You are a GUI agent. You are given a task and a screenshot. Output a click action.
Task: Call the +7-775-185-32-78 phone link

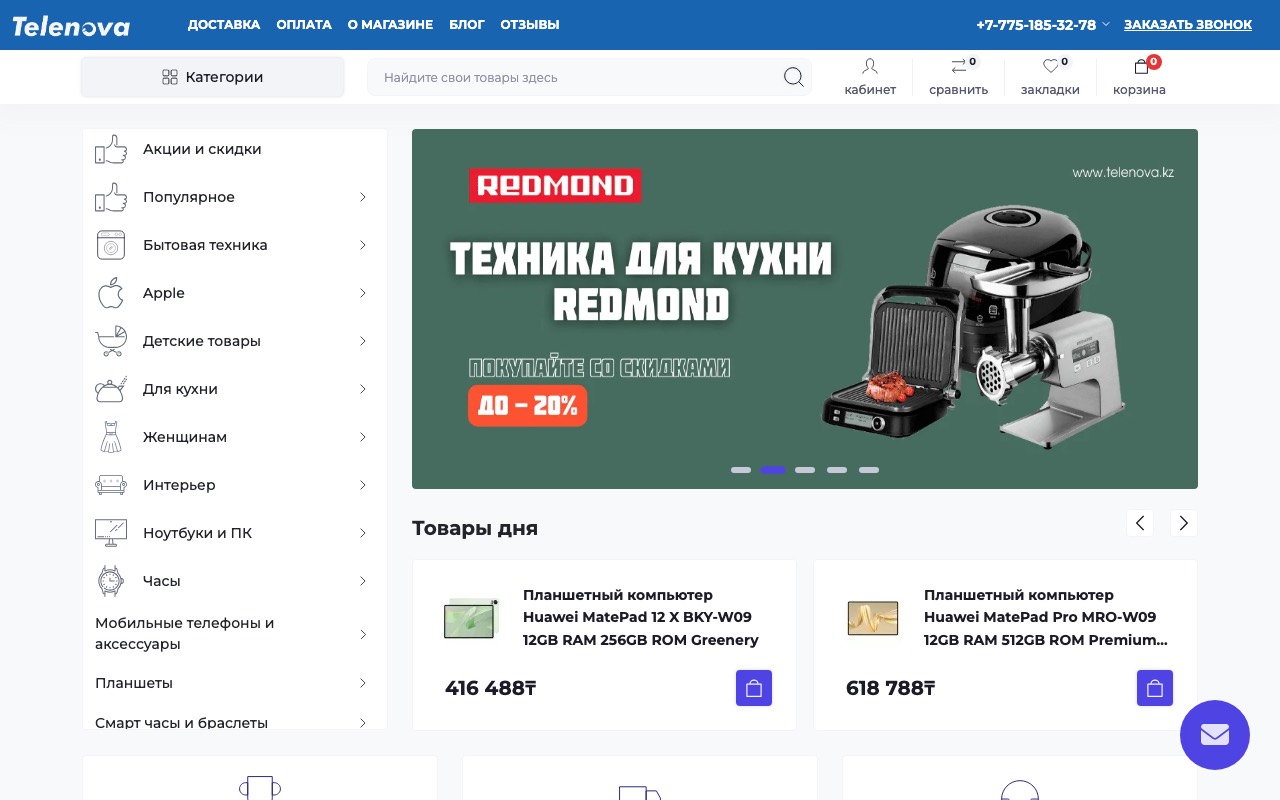(1036, 25)
